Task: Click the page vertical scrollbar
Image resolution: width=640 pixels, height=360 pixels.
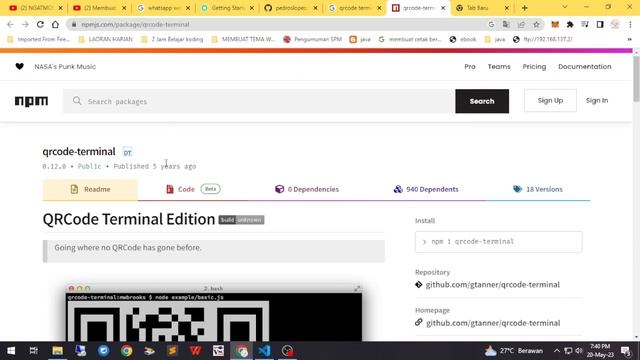Action: click(x=636, y=78)
